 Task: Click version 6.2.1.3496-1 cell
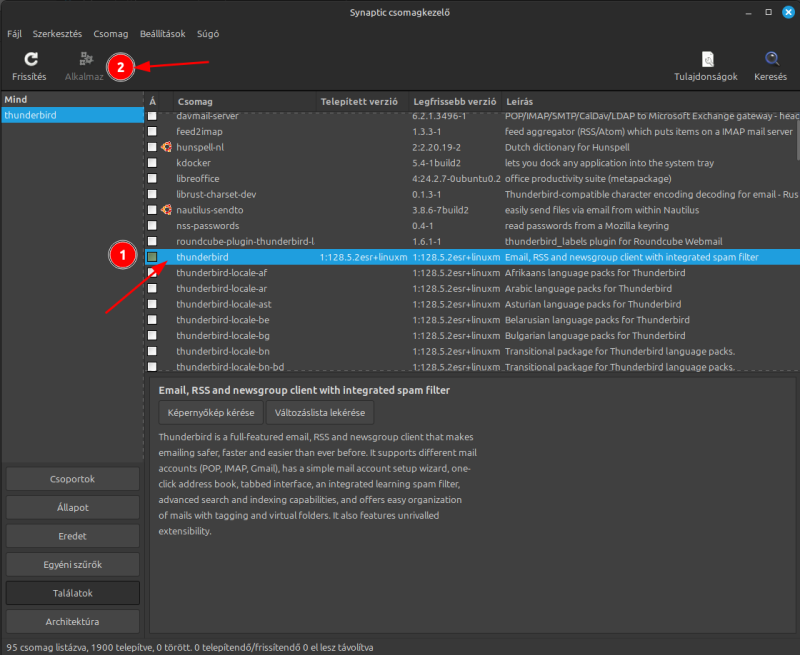pos(439,116)
